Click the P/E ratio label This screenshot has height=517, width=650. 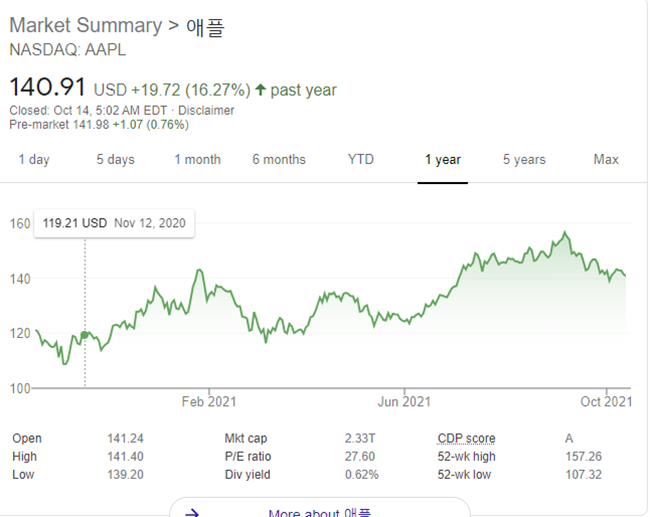[x=248, y=456]
